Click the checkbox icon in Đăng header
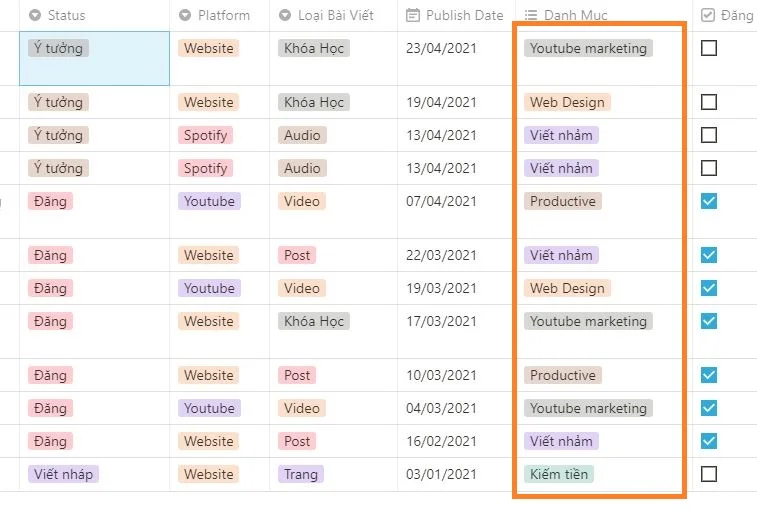This screenshot has width=757, height=509. 708,15
